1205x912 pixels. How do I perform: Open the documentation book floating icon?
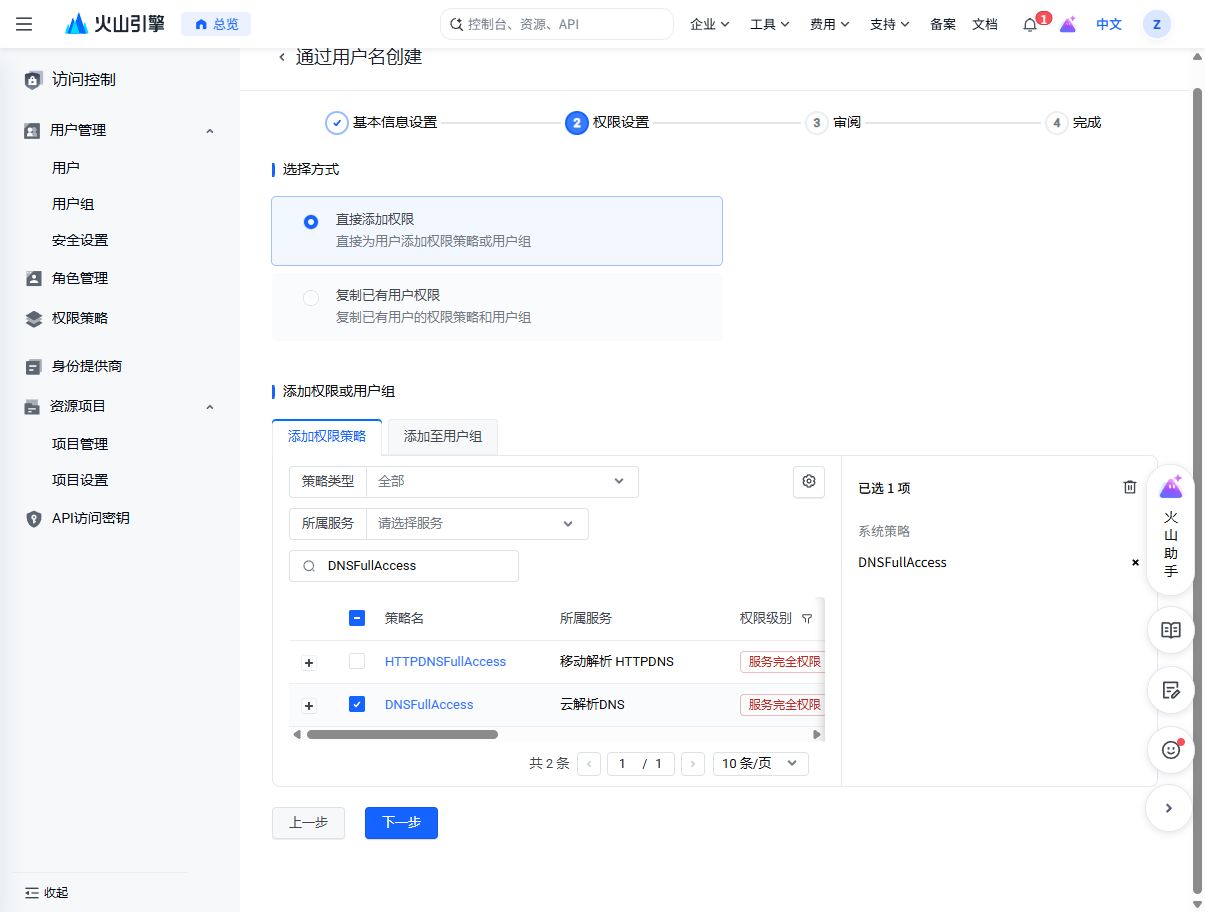point(1170,630)
